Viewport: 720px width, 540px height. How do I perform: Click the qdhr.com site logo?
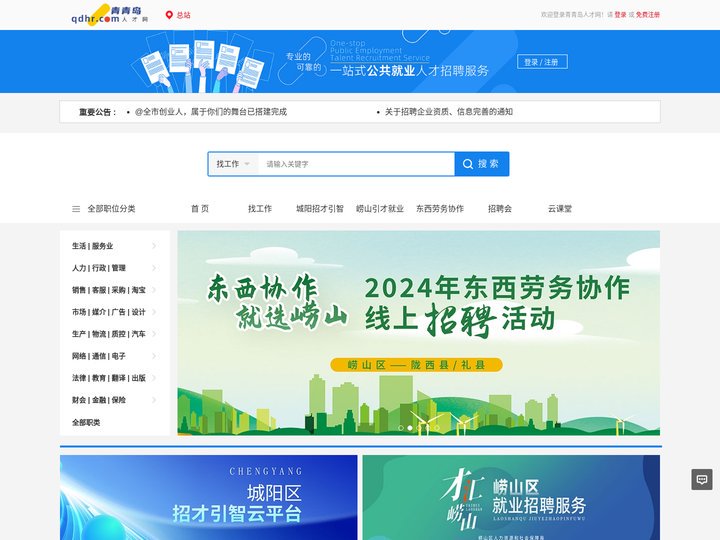(x=110, y=15)
